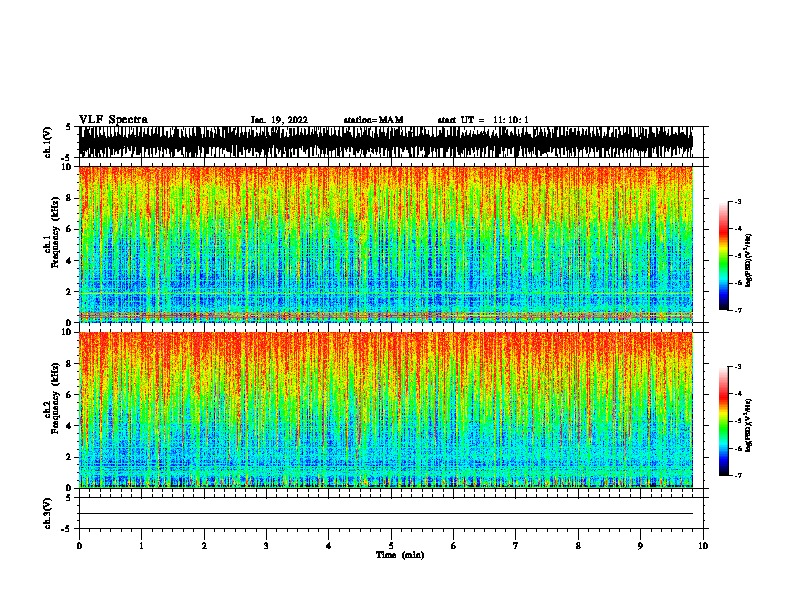Viewport: 792px width, 612px height.
Task: Click the time axis tick label "8"
Action: (x=578, y=546)
